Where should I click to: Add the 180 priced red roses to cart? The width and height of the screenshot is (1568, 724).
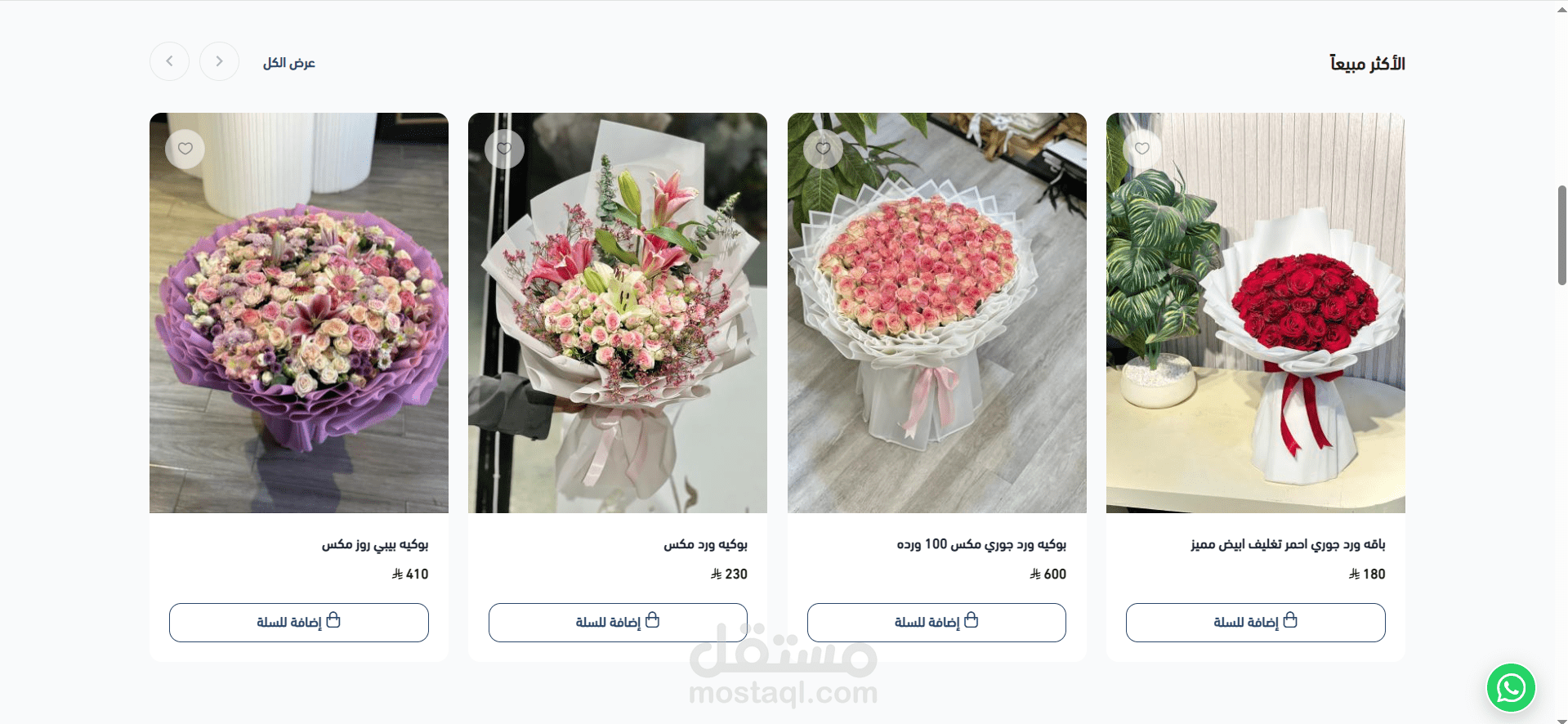(1255, 623)
